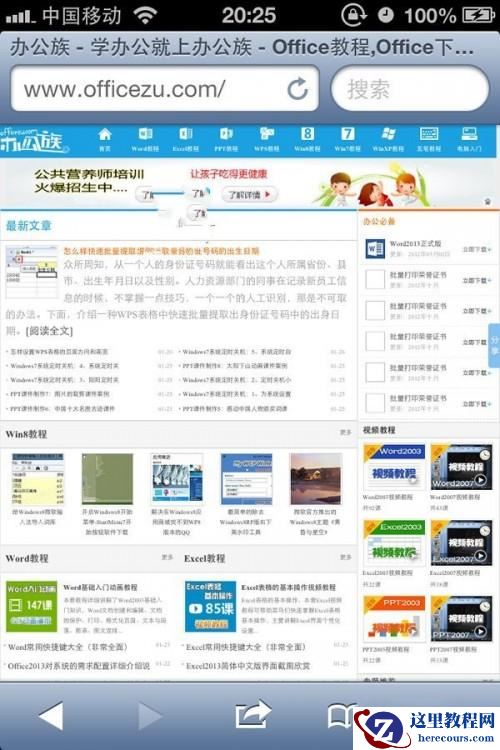Open the Excel教程 navigation icon
The image size is (500, 750).
186,139
